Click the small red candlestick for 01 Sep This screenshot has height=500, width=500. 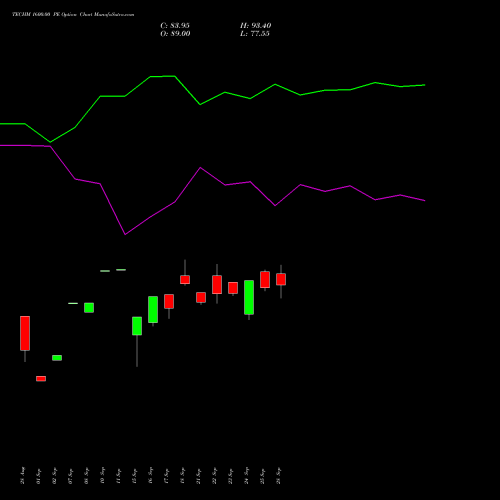coord(41,379)
